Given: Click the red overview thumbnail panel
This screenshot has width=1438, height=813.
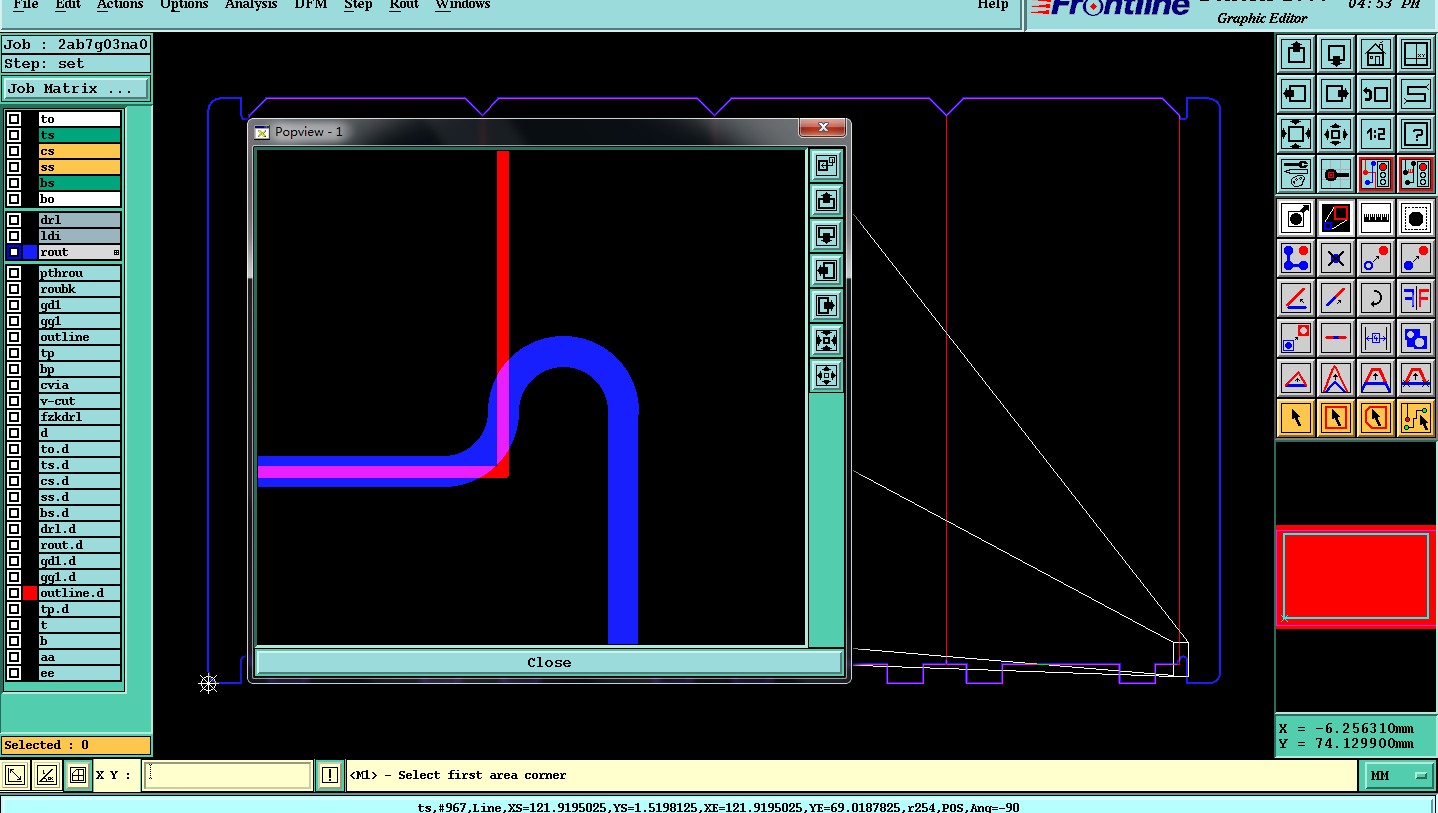Looking at the screenshot, I should click(x=1356, y=577).
